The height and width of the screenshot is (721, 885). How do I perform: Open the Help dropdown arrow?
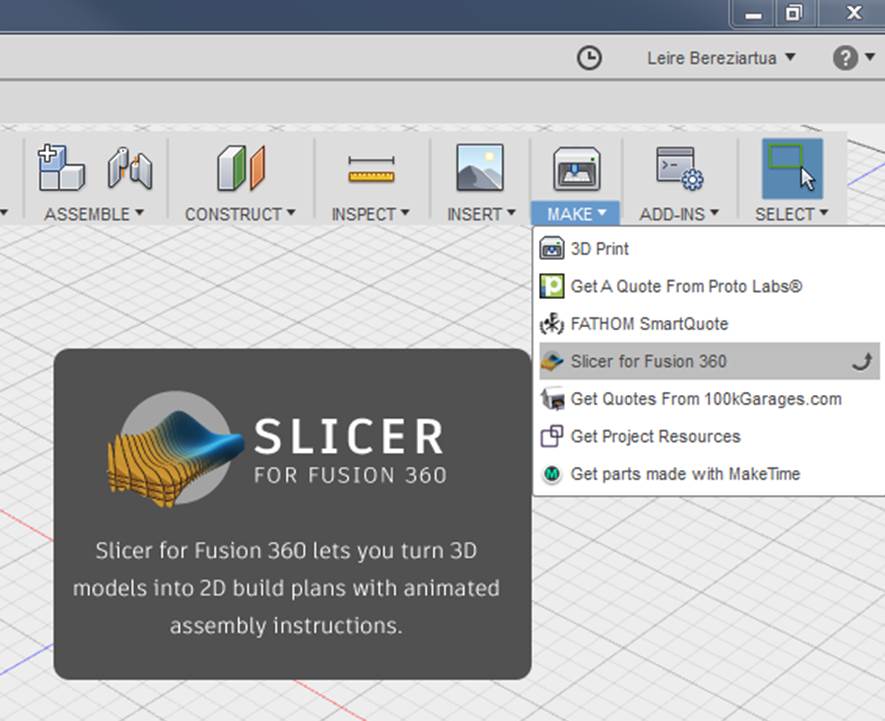click(x=870, y=57)
